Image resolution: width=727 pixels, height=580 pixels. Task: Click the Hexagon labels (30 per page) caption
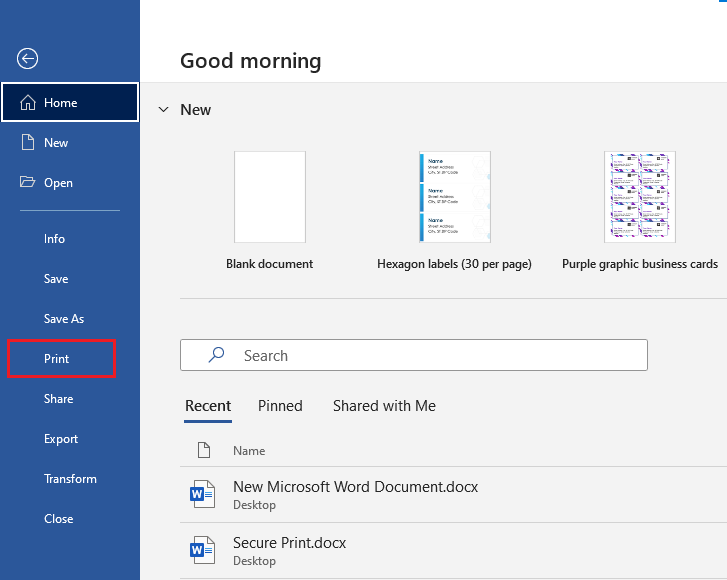pyautogui.click(x=454, y=264)
